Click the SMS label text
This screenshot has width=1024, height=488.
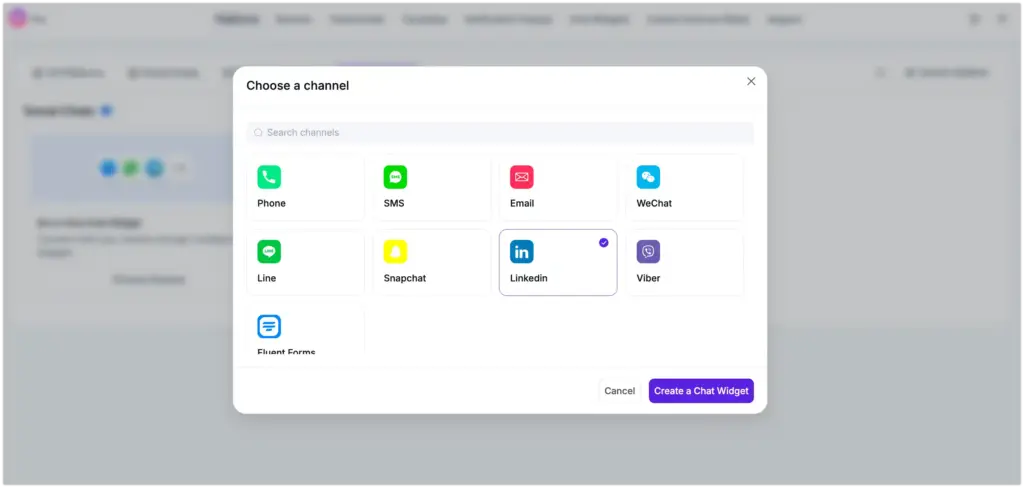pyautogui.click(x=394, y=203)
